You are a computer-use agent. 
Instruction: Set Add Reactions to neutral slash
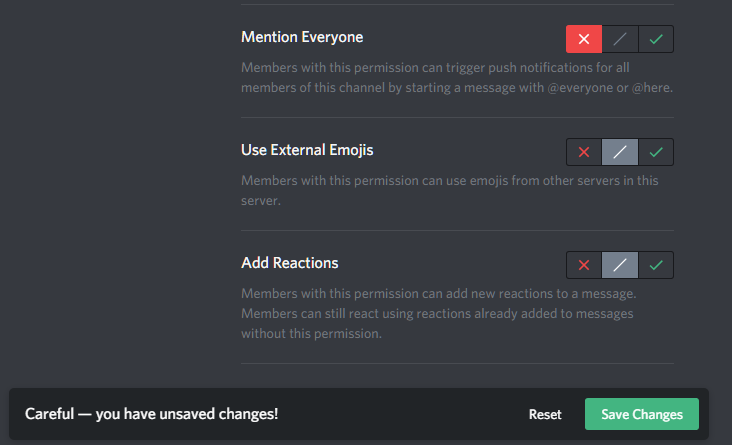point(620,265)
